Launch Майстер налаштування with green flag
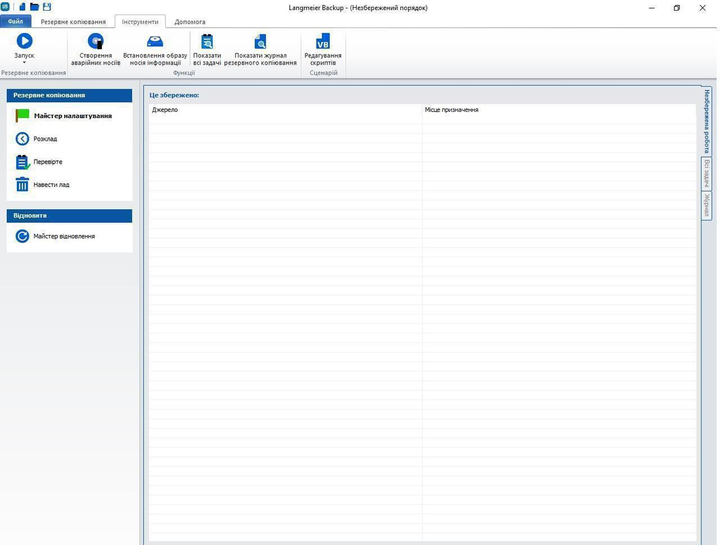Image resolution: width=720 pixels, height=545 pixels. [x=22, y=115]
